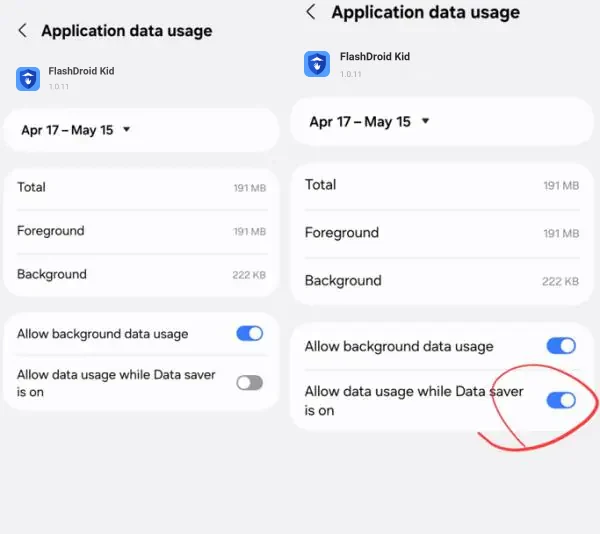Select Background row in left screenshot
The height and width of the screenshot is (534, 600).
[142, 274]
